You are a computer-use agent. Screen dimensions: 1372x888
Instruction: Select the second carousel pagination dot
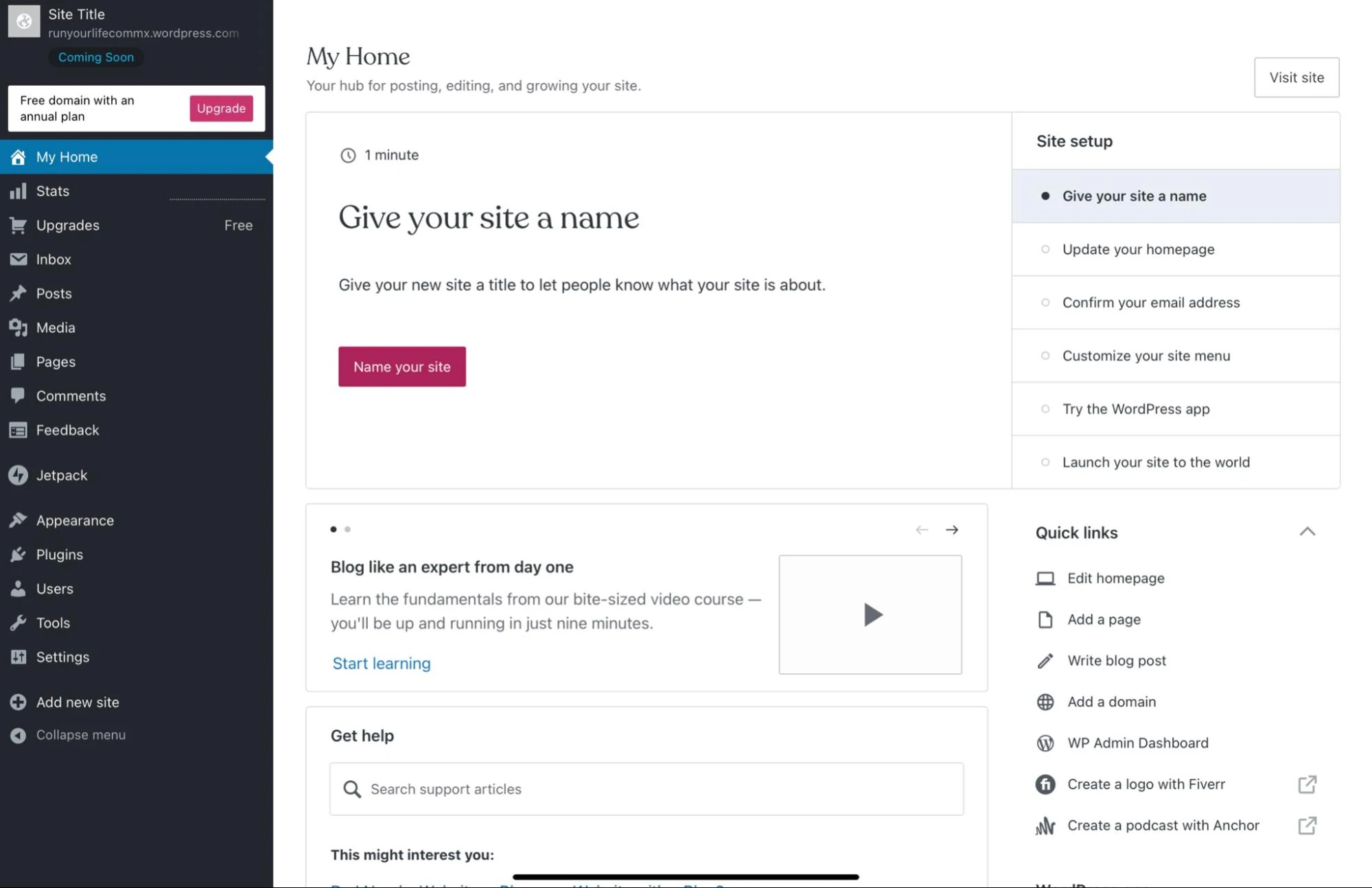[x=347, y=529]
